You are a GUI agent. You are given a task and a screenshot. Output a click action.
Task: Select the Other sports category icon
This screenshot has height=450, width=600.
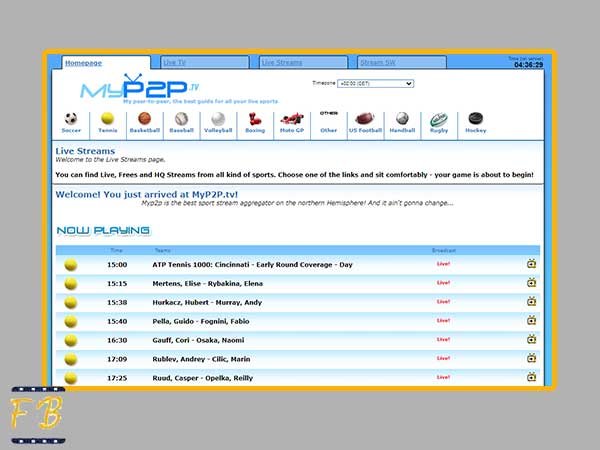click(x=329, y=114)
